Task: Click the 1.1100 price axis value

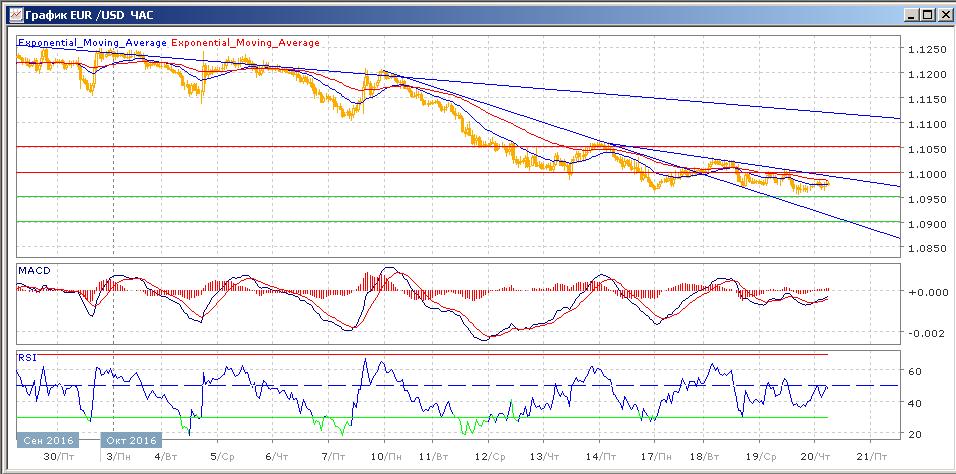Action: tap(925, 124)
